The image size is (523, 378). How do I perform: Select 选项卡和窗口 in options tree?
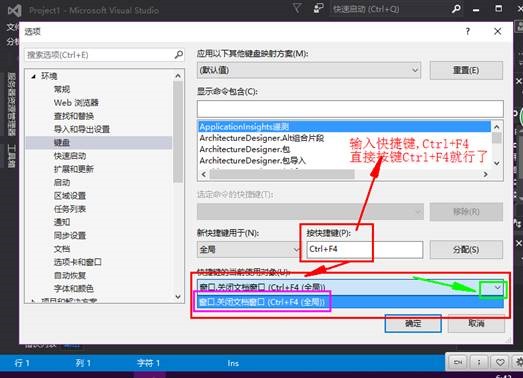[78, 262]
